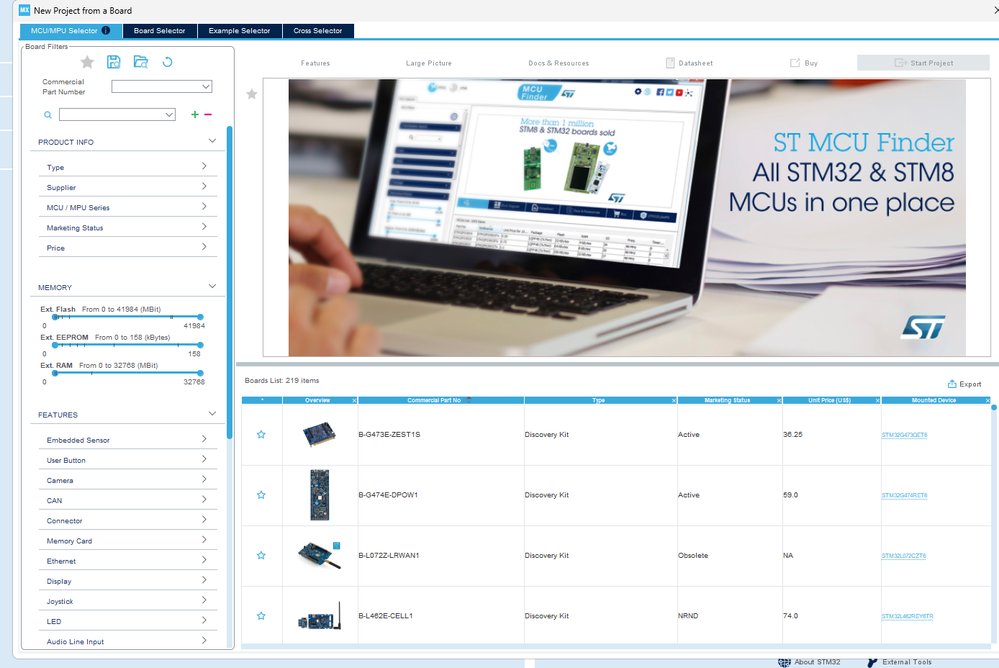Open the Buy option

[804, 63]
